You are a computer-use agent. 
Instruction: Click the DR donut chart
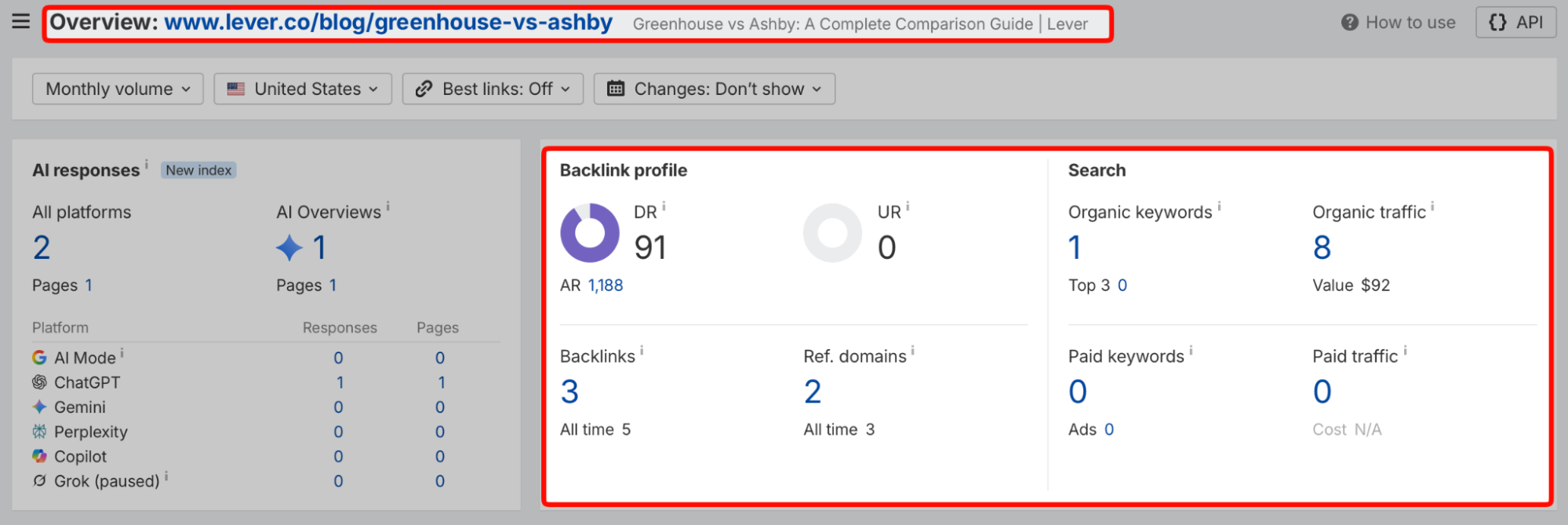click(x=590, y=233)
